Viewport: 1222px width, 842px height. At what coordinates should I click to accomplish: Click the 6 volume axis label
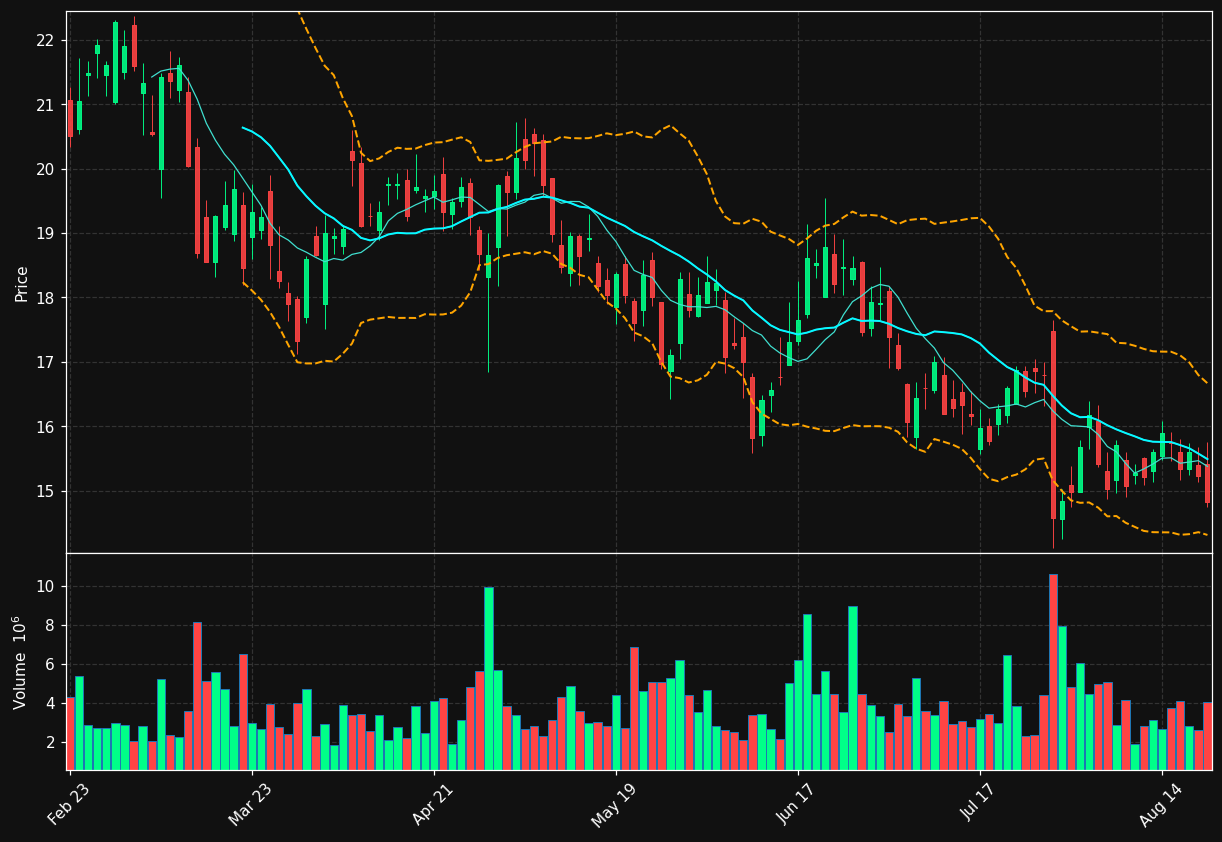[x=50, y=664]
